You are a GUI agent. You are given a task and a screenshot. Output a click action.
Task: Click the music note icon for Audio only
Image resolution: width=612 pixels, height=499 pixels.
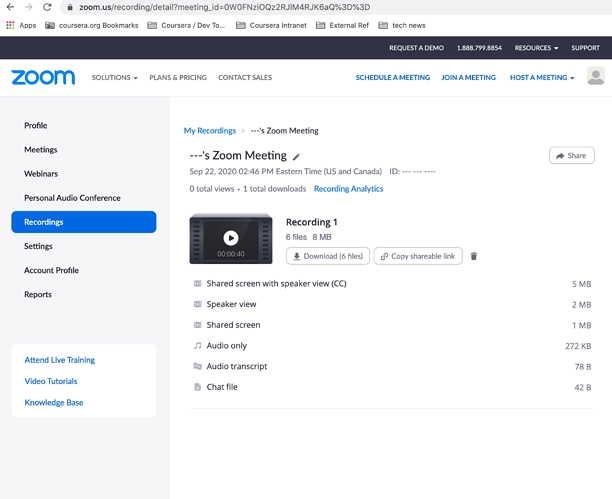click(x=197, y=346)
